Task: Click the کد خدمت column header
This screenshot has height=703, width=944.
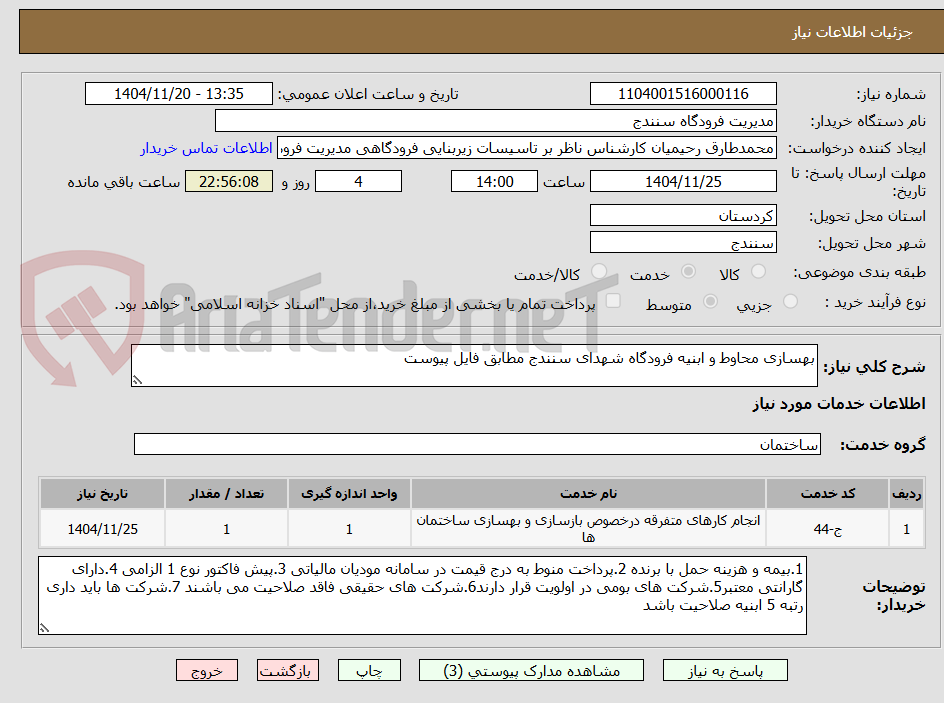Action: (x=828, y=494)
